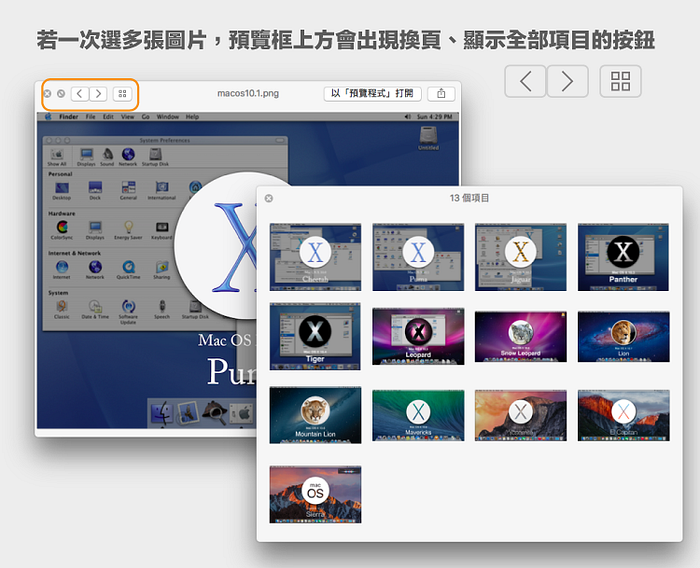Open the International preference pane
Image resolution: width=700 pixels, height=568 pixels.
[162, 191]
